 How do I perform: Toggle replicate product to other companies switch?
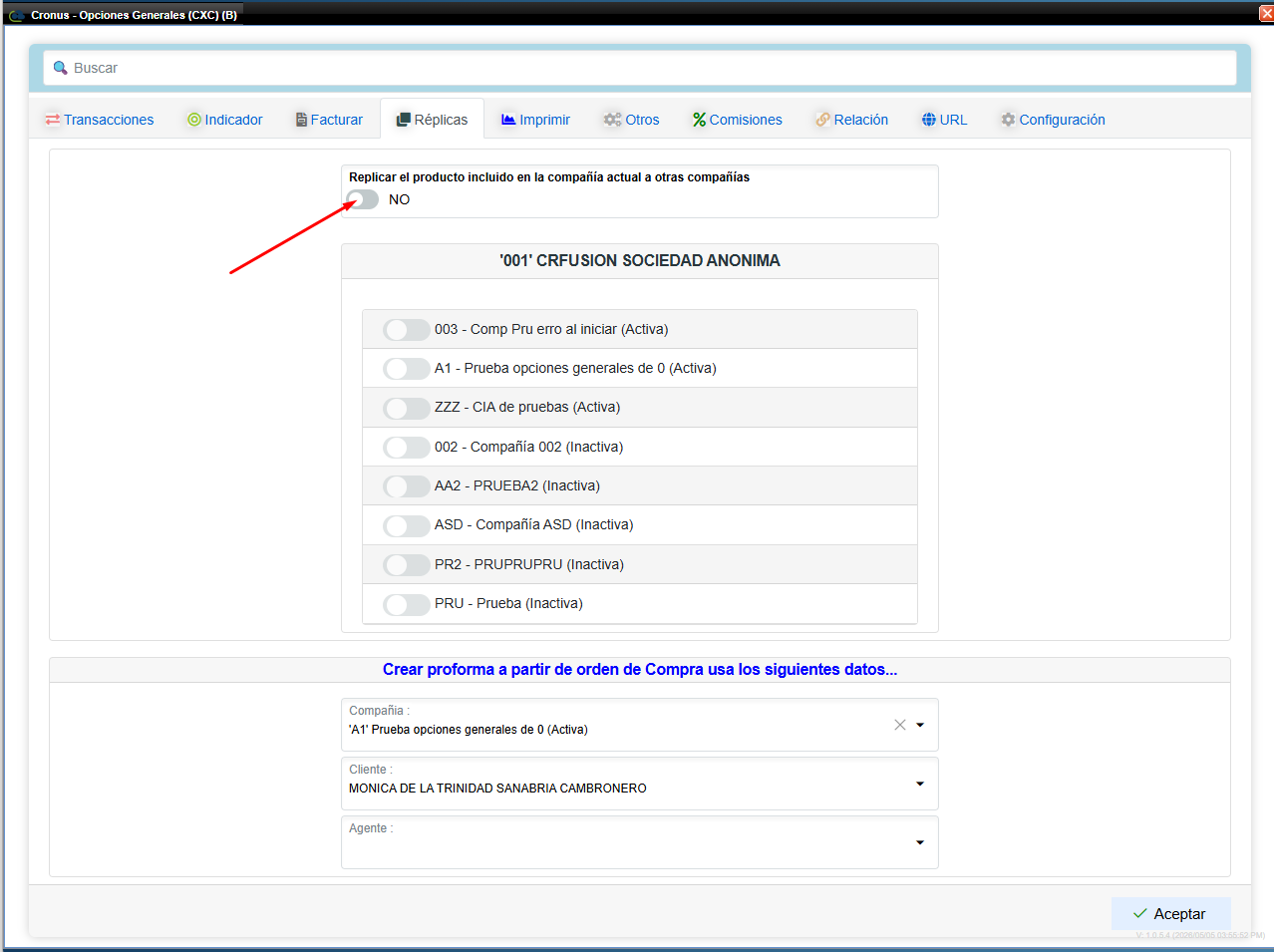(363, 199)
